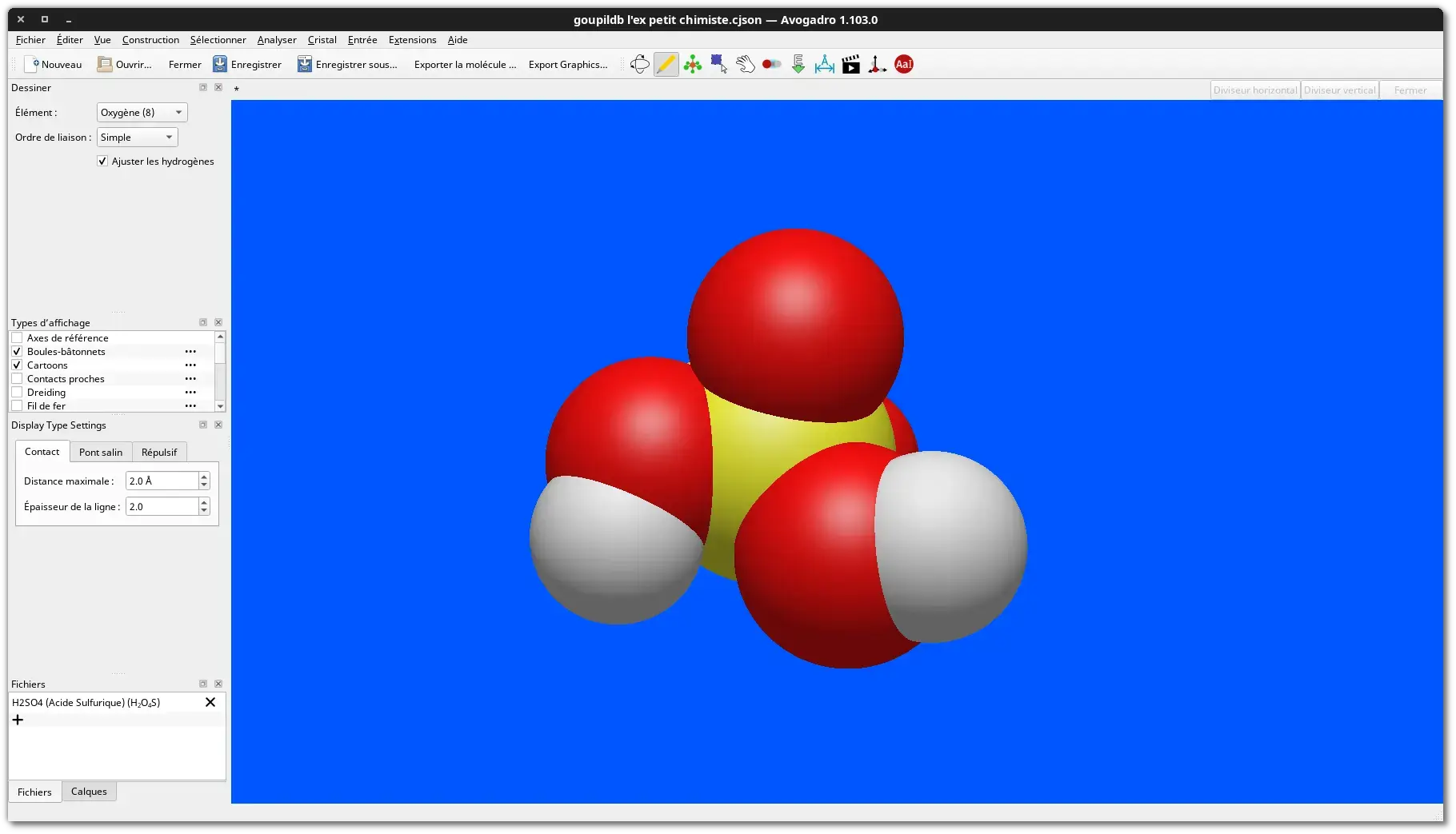Activate the selection tool
Screen dimensions: 1456x834
(x=718, y=65)
